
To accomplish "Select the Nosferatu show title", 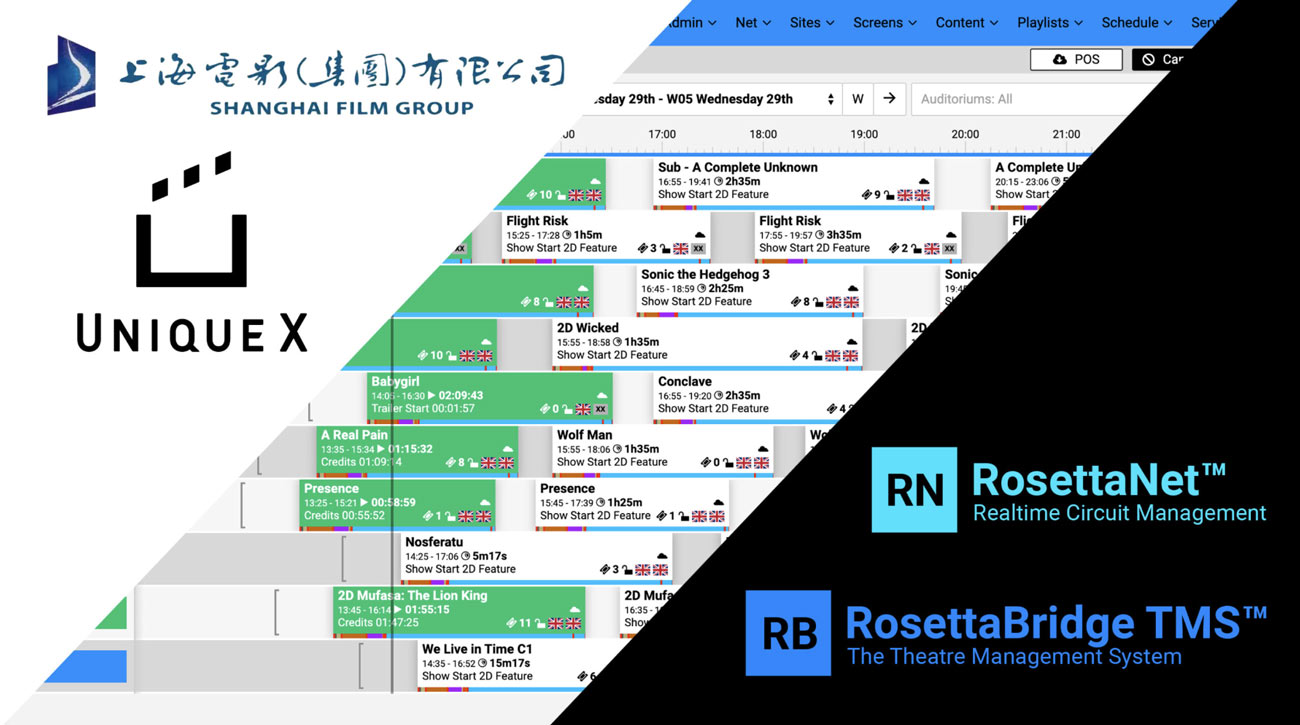I will point(434,542).
